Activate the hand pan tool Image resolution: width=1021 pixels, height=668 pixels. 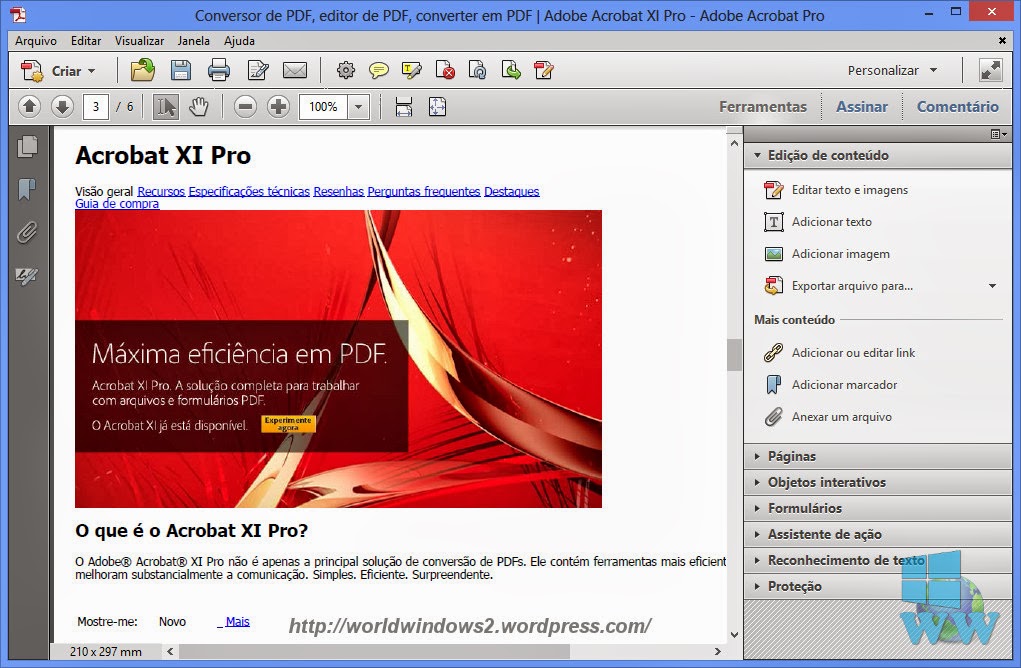click(x=199, y=107)
